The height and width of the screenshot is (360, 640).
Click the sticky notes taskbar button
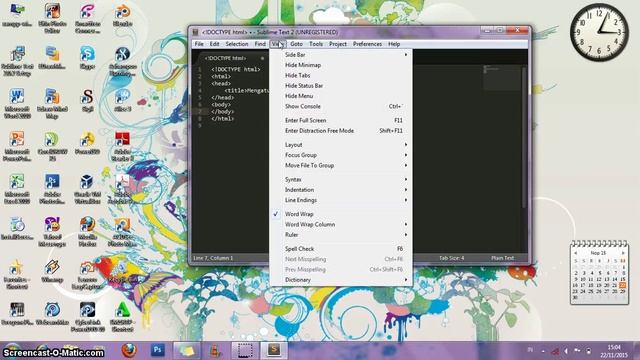click(x=186, y=350)
